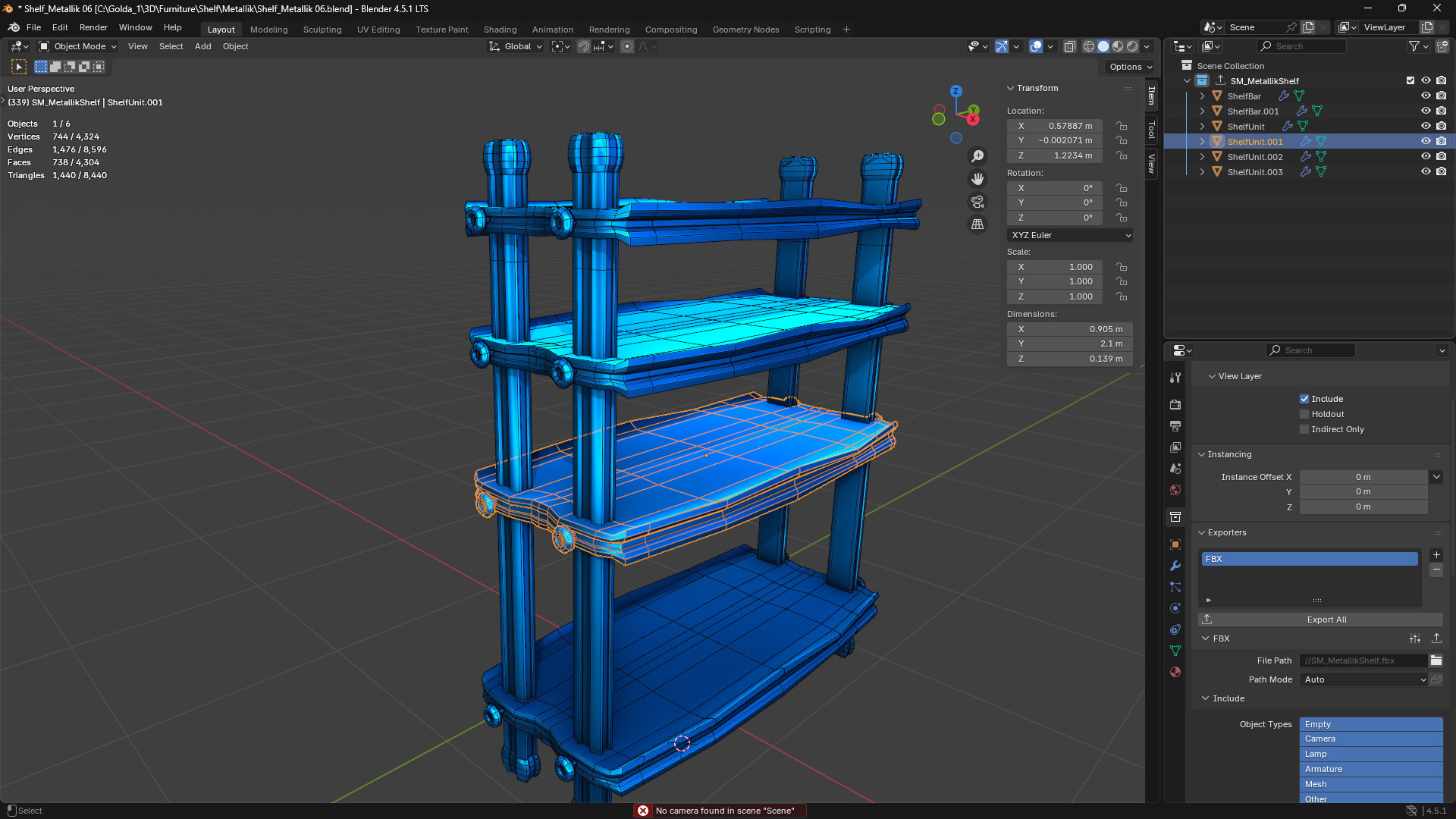Open the Render Properties tab
This screenshot has height=819, width=1456.
tap(1175, 404)
